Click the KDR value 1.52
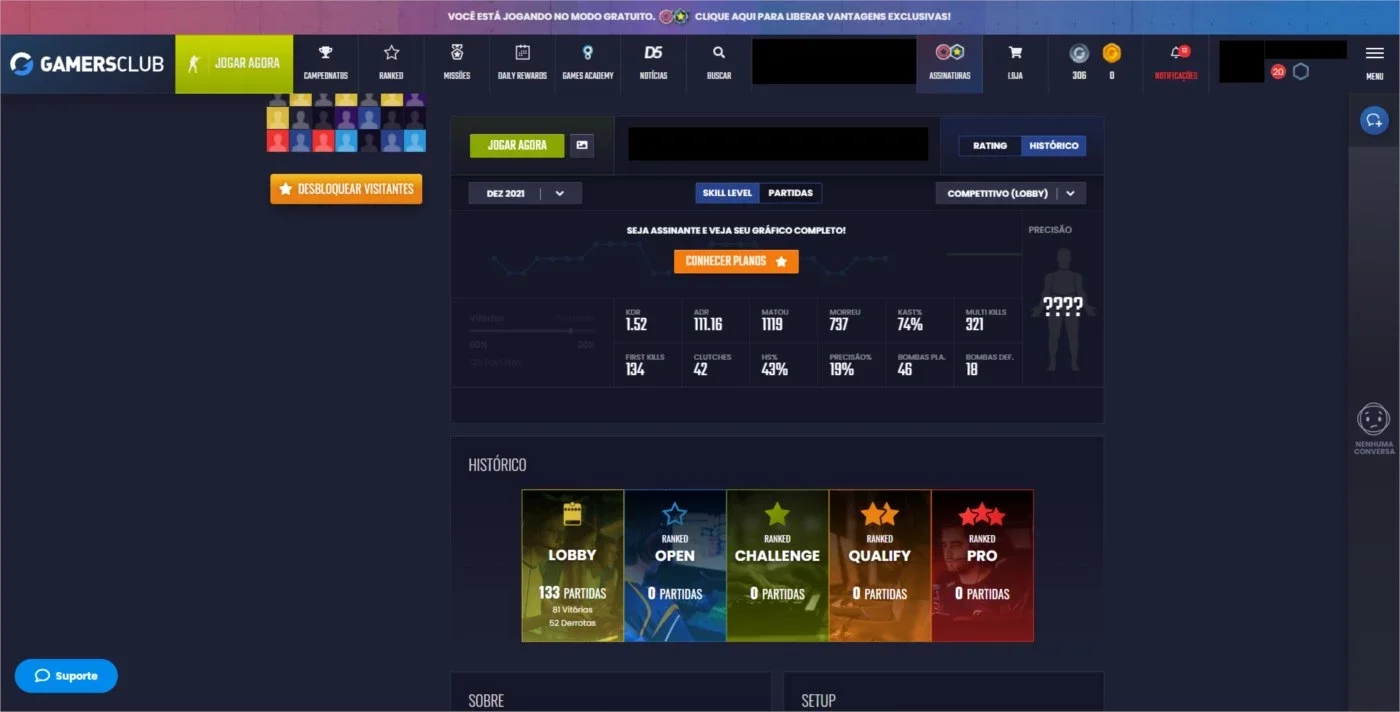 (636, 324)
